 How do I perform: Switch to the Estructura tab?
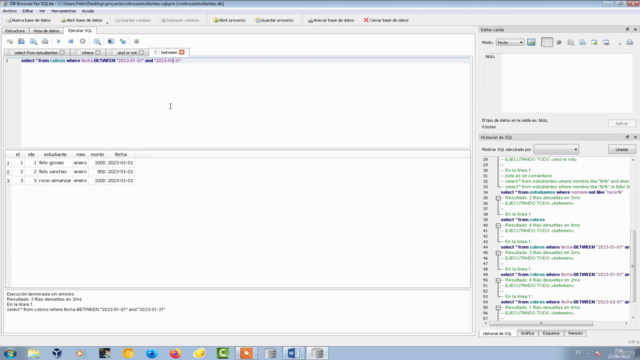tap(15, 31)
